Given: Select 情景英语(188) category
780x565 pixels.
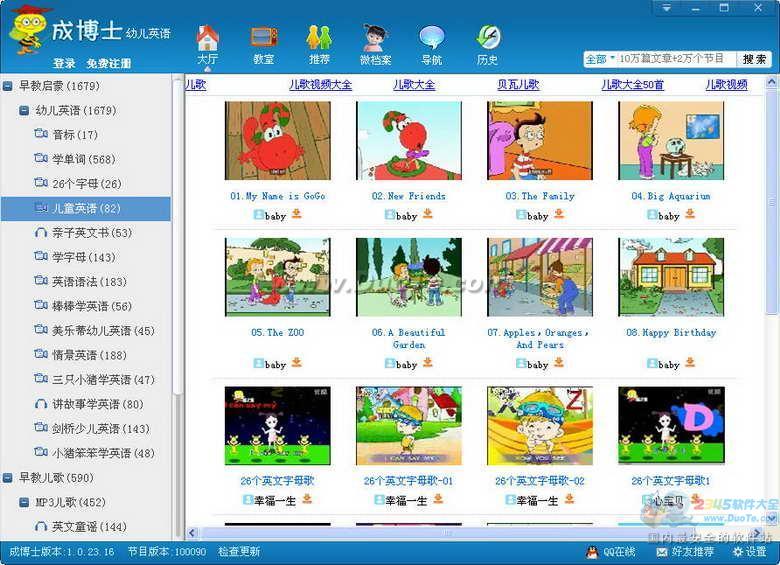Looking at the screenshot, I should click(90, 355).
